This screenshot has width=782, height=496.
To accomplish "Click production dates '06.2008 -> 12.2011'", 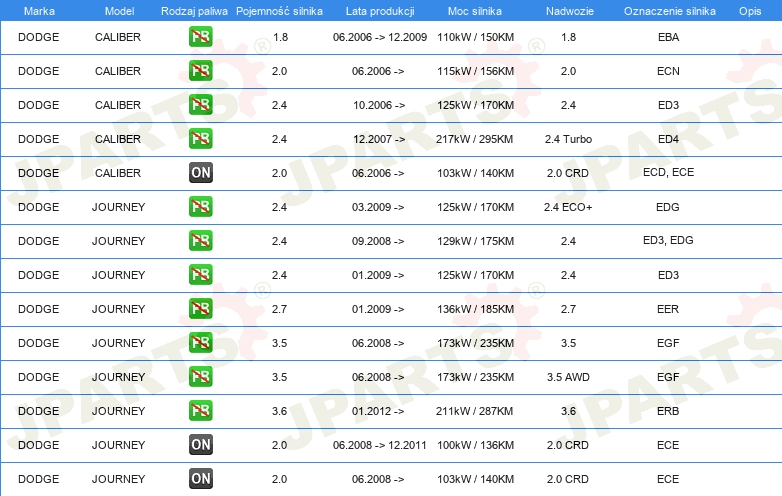I will click(380, 445).
